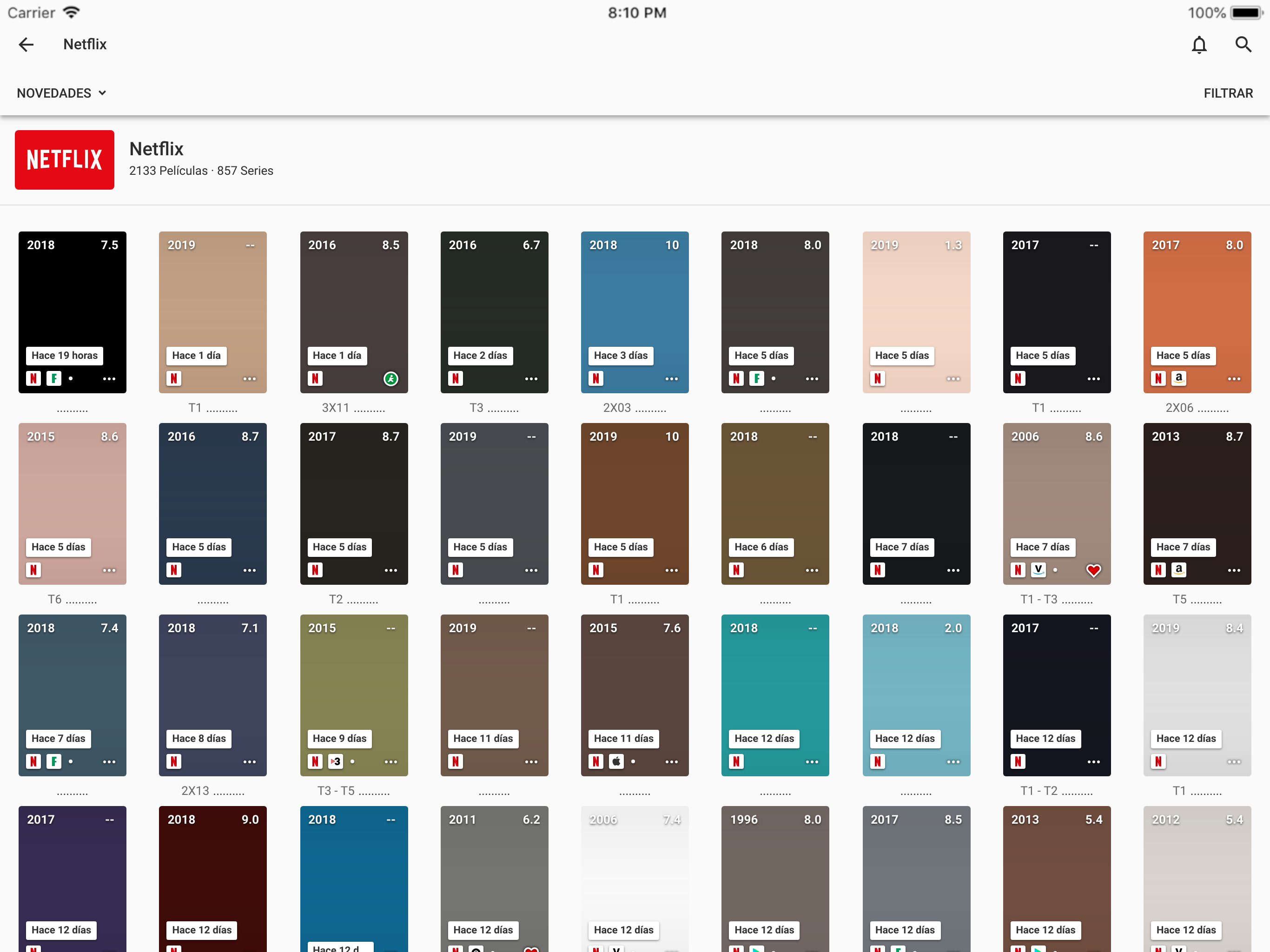The height and width of the screenshot is (952, 1270).
Task: Click the 'T1 - T2' seasons label
Action: (1038, 791)
